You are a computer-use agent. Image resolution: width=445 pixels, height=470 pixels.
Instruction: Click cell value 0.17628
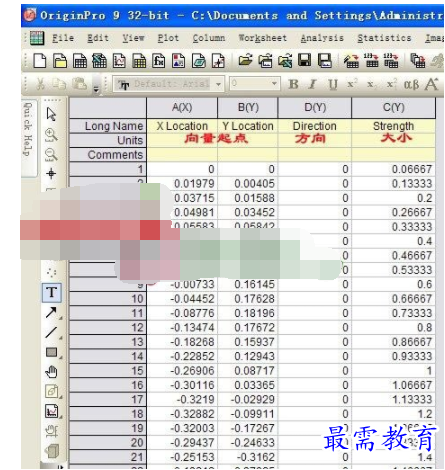[x=248, y=299]
